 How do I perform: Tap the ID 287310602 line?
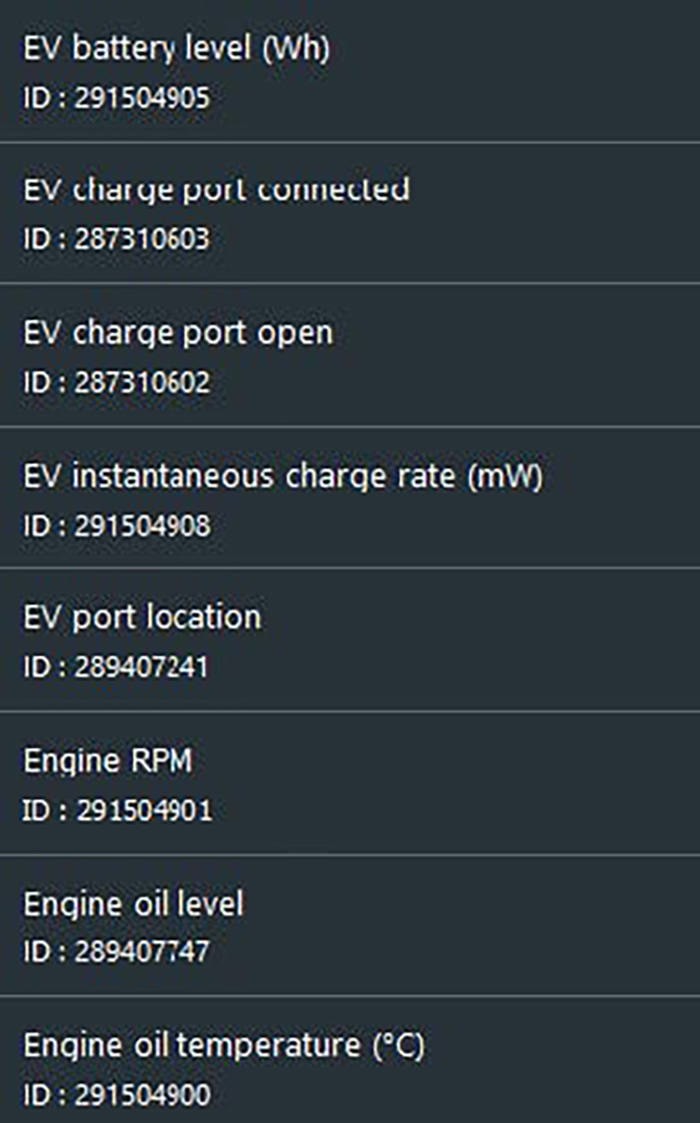(117, 384)
